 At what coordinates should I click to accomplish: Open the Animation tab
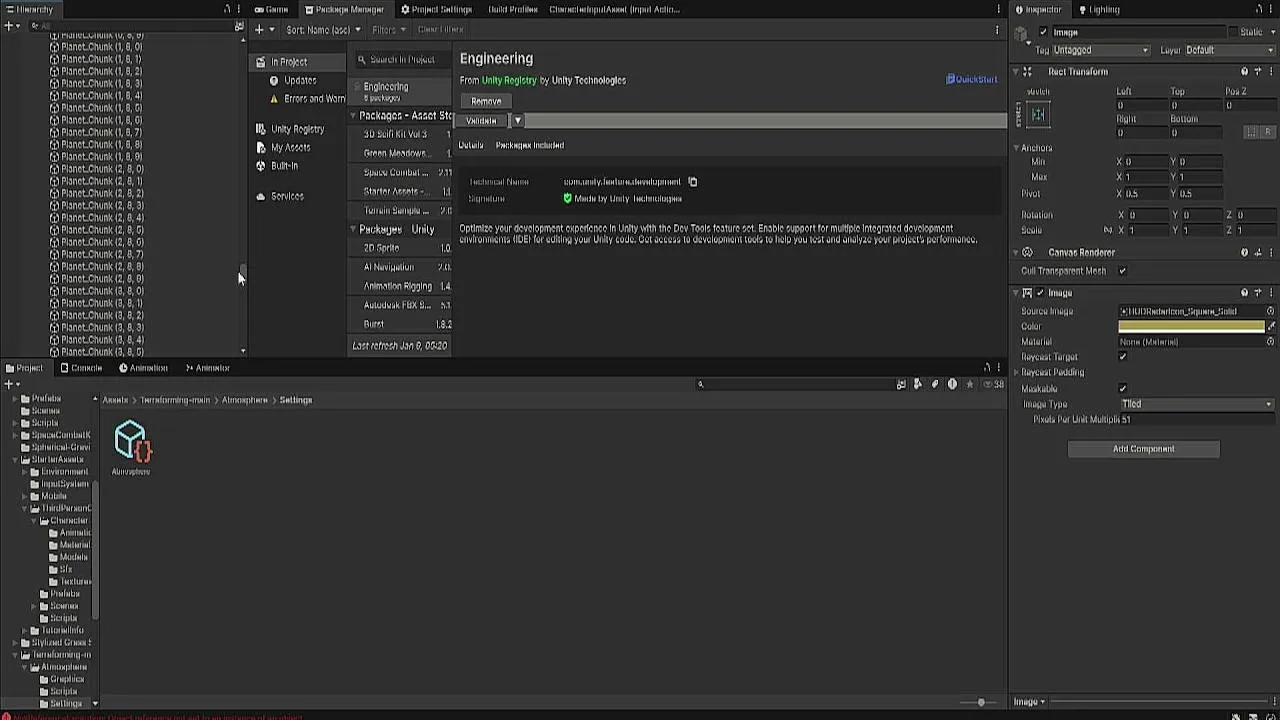pos(143,368)
